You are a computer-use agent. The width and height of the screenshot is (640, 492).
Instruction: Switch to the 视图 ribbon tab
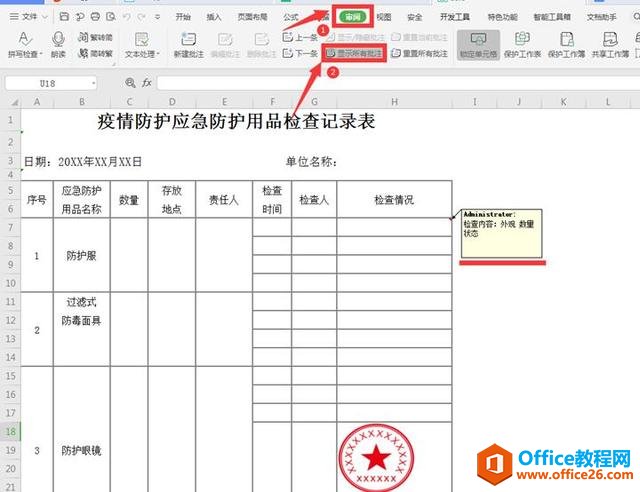coord(384,17)
